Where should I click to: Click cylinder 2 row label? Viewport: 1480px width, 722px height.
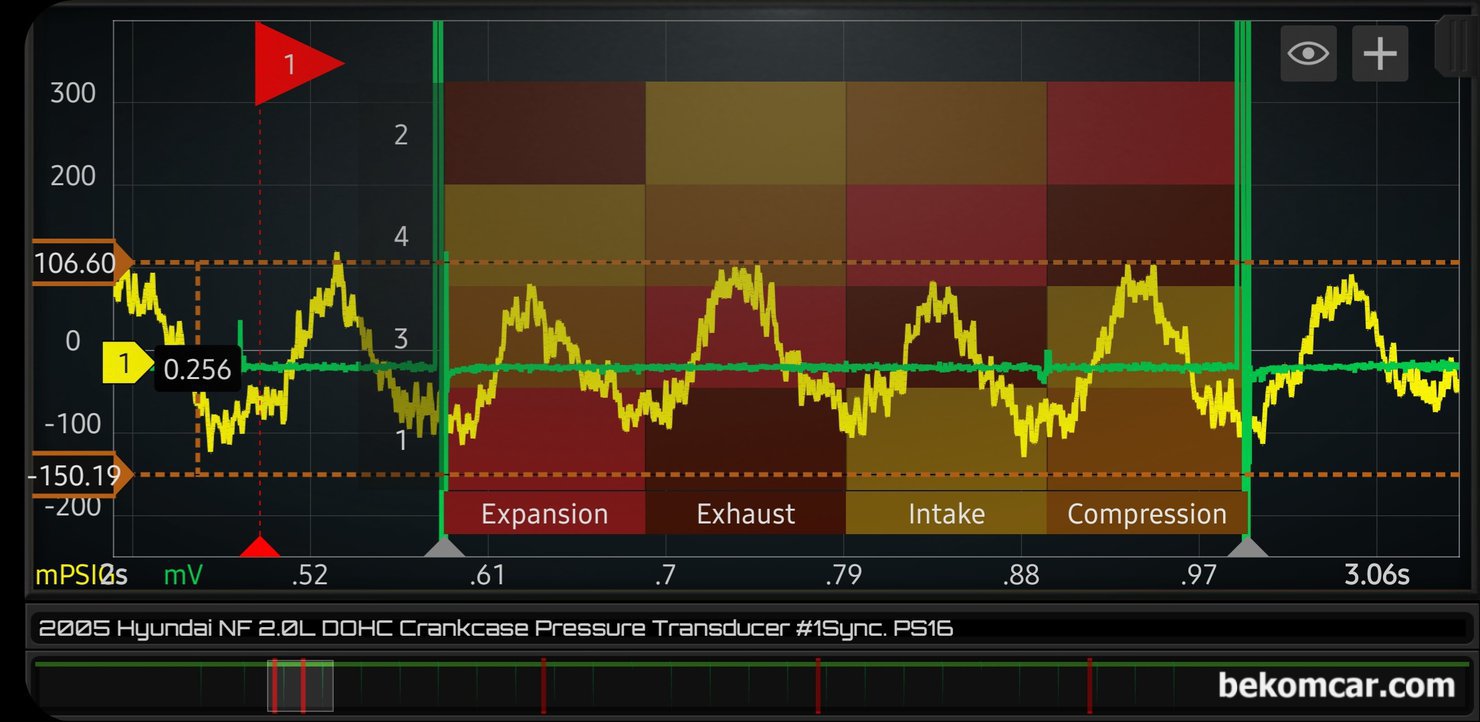coord(401,135)
